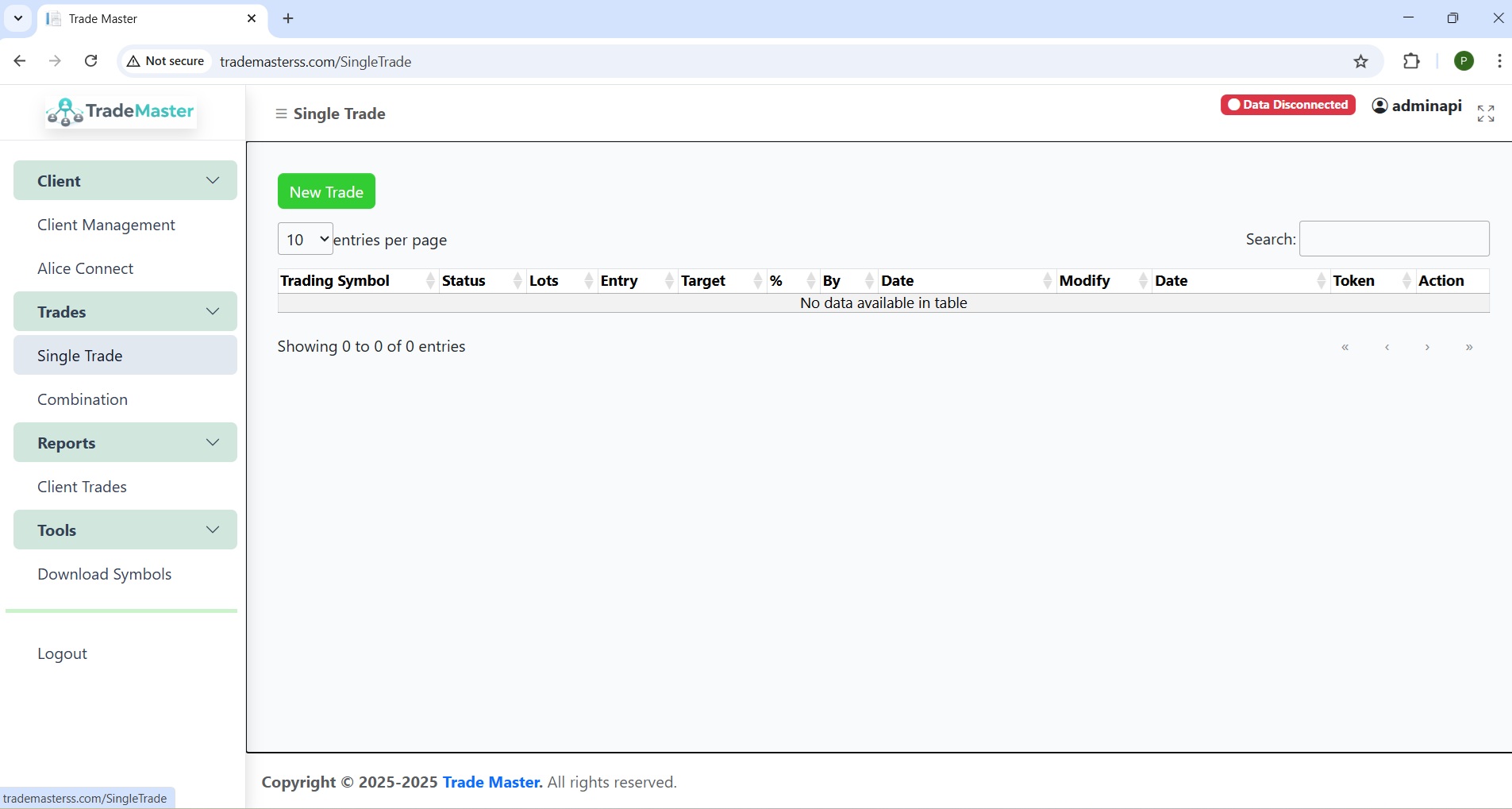1512x809 pixels.
Task: Bookmark this page with star icon
Action: tap(1361, 61)
